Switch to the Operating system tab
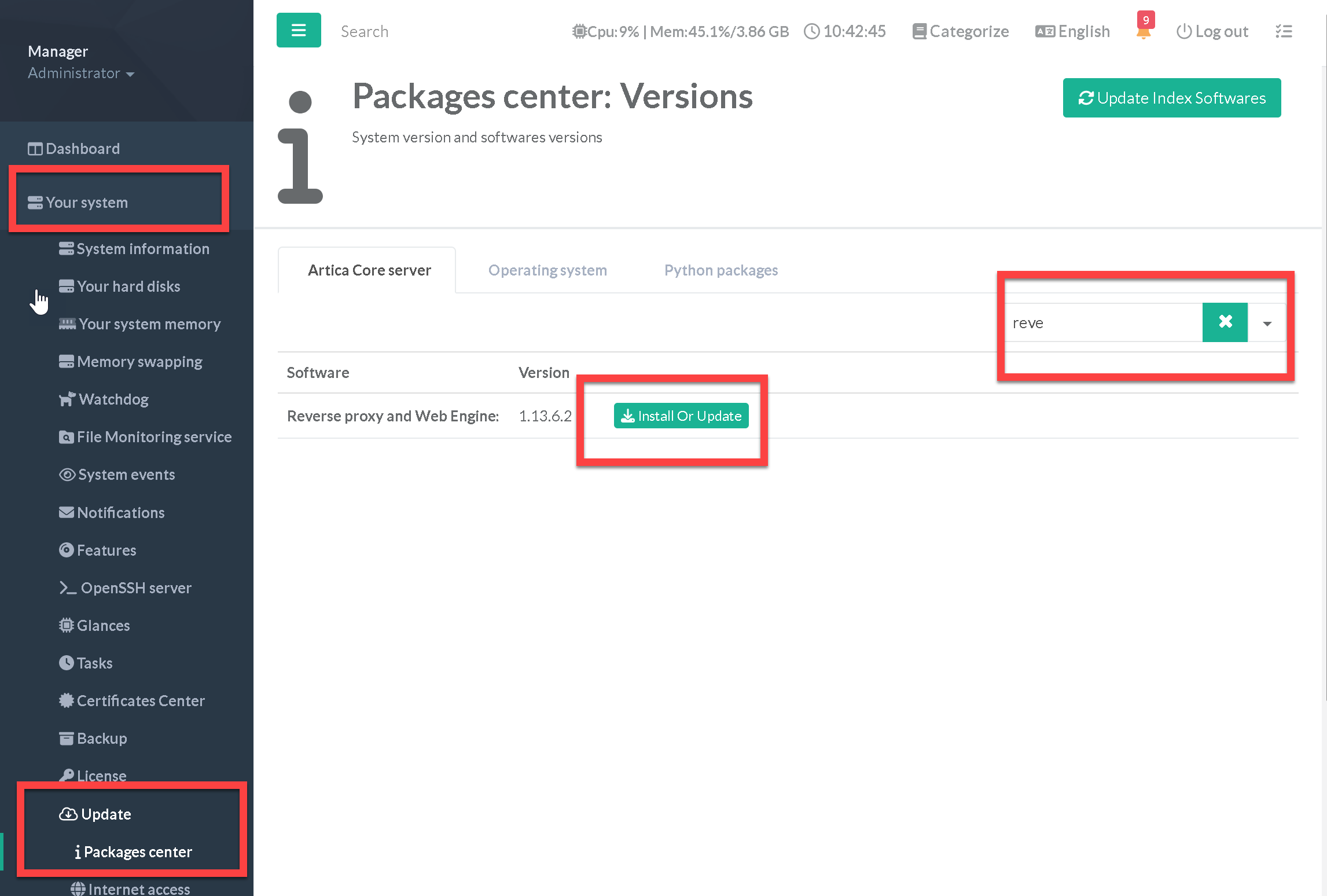The image size is (1327, 896). pos(547,270)
